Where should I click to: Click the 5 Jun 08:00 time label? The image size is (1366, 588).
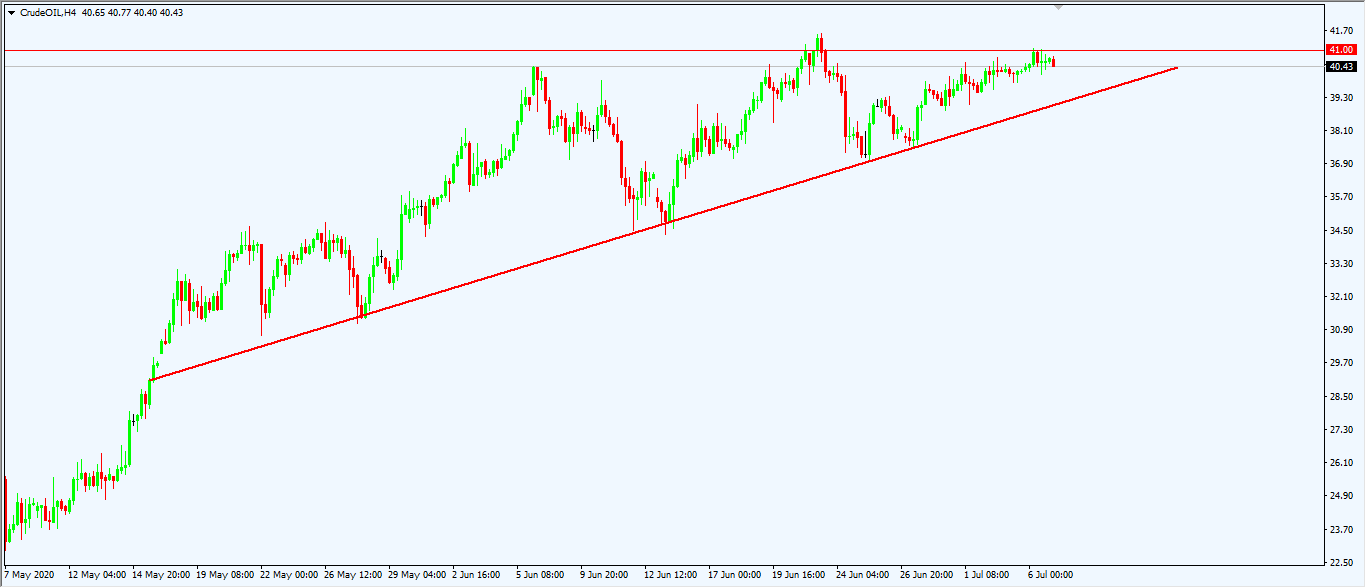coord(540,575)
